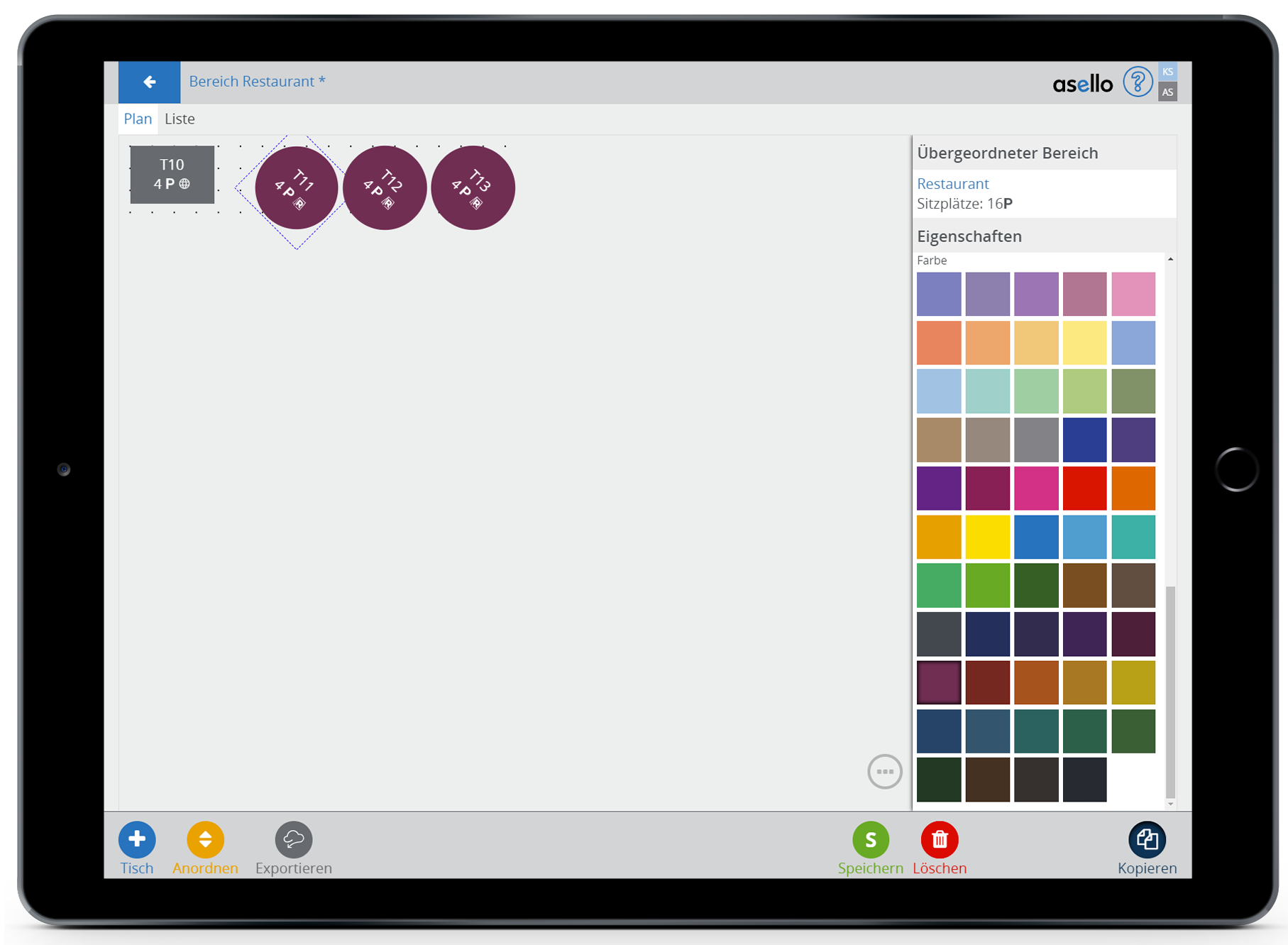1288x945 pixels.
Task: Select the Plan tab
Action: click(x=138, y=119)
